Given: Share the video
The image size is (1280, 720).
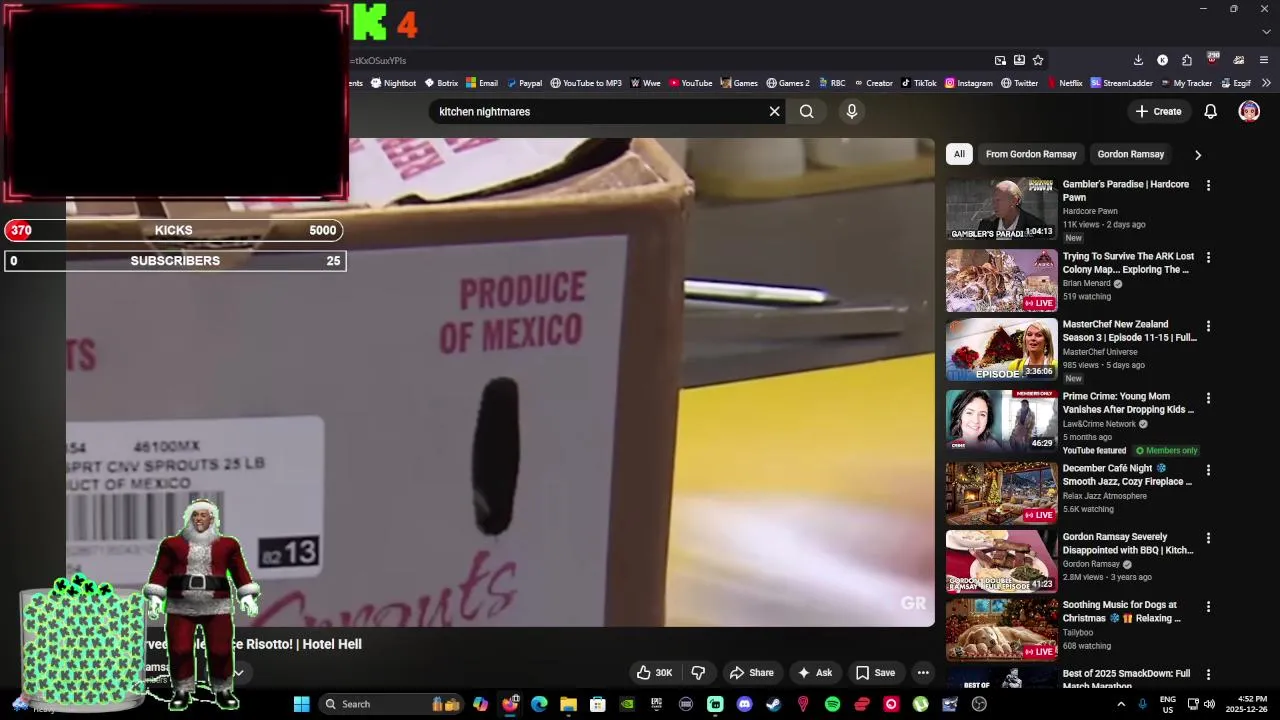Looking at the screenshot, I should pyautogui.click(x=751, y=673).
